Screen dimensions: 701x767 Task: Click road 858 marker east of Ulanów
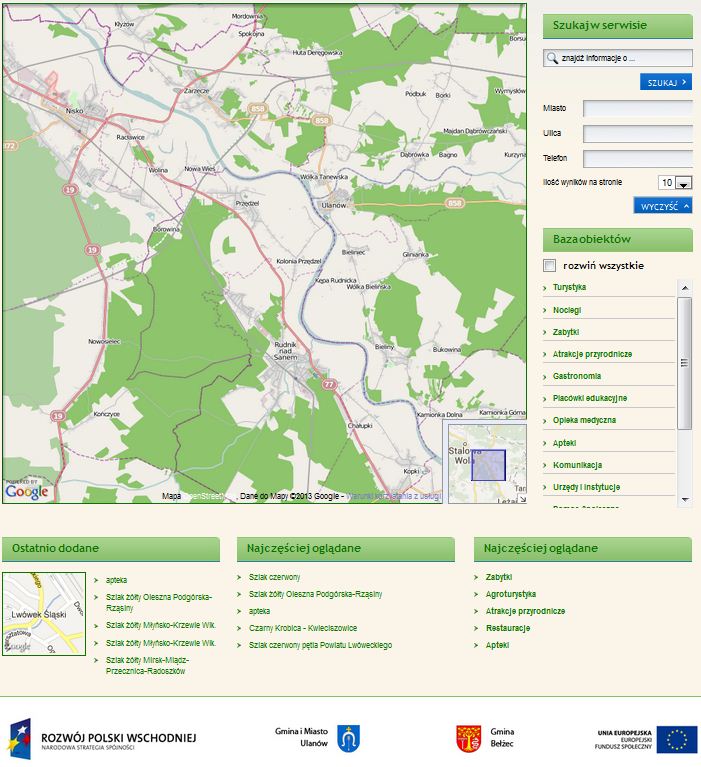tap(454, 203)
